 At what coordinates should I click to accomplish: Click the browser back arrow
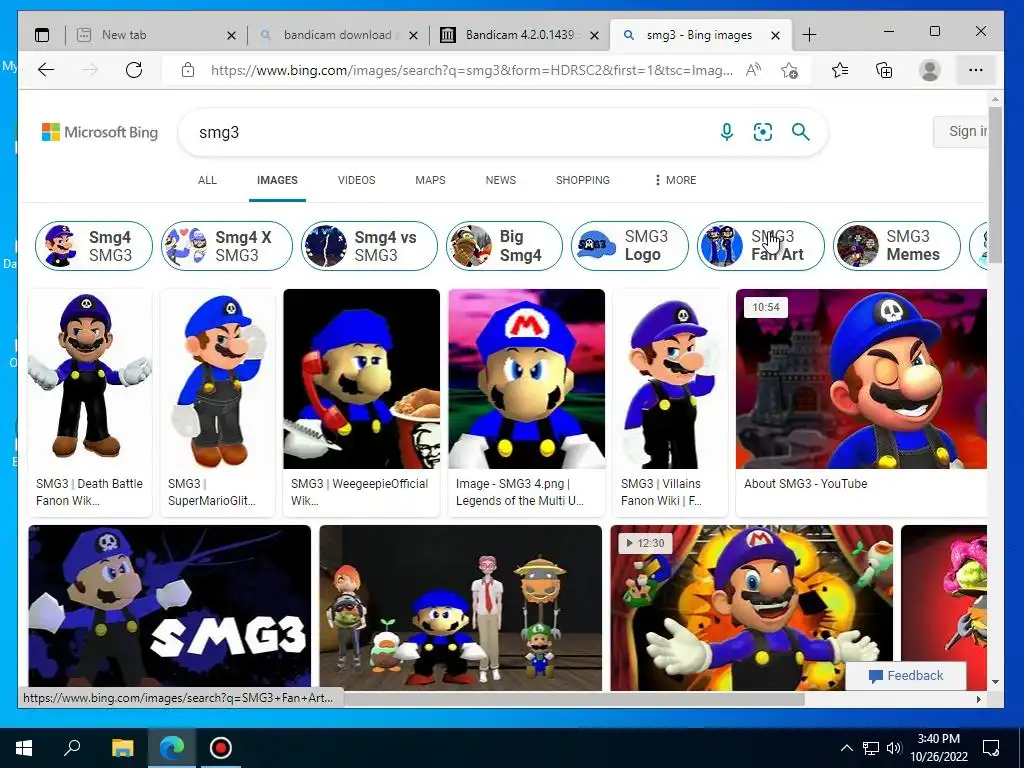[46, 70]
